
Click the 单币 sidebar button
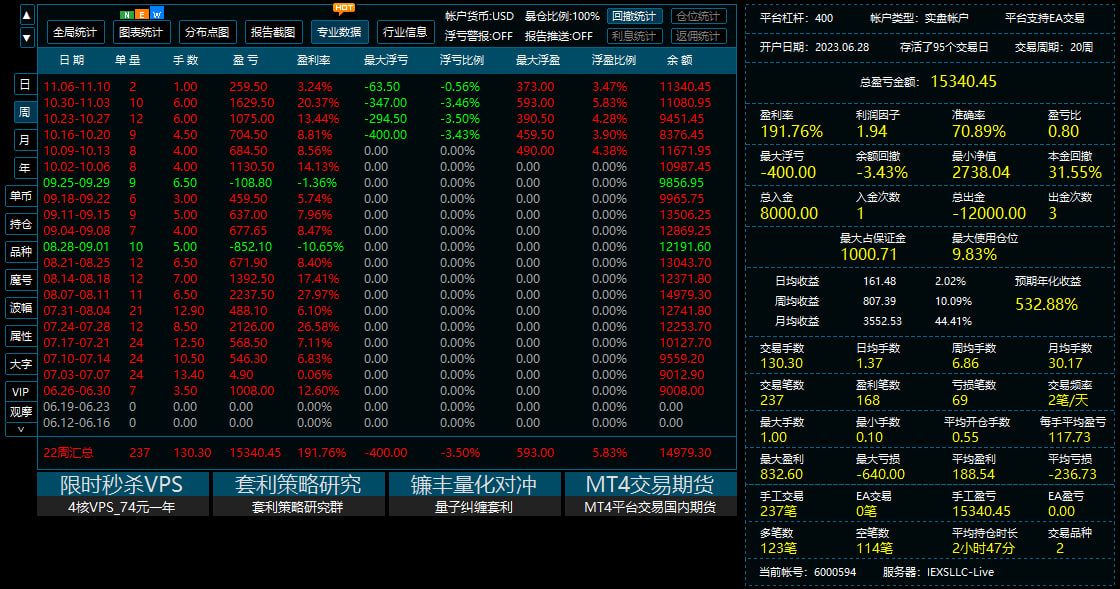coord(21,196)
